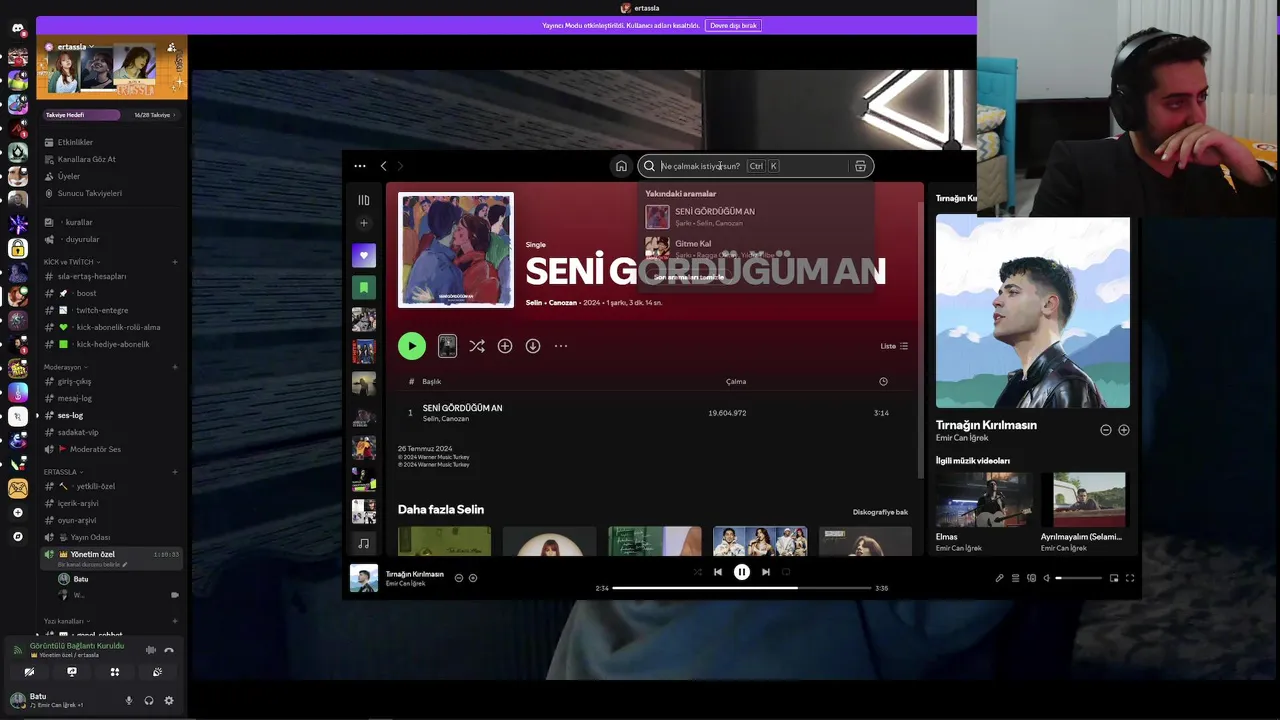Open Discord activities launcher icon
Screen dimensions: 1280x720
point(115,672)
